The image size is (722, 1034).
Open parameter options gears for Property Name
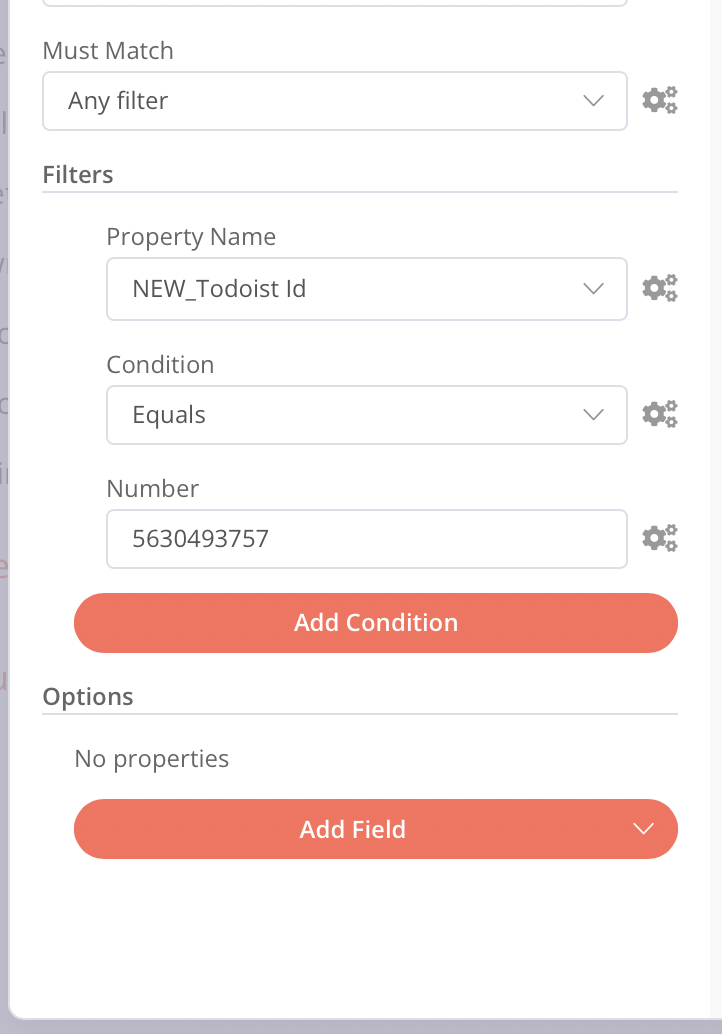659,288
